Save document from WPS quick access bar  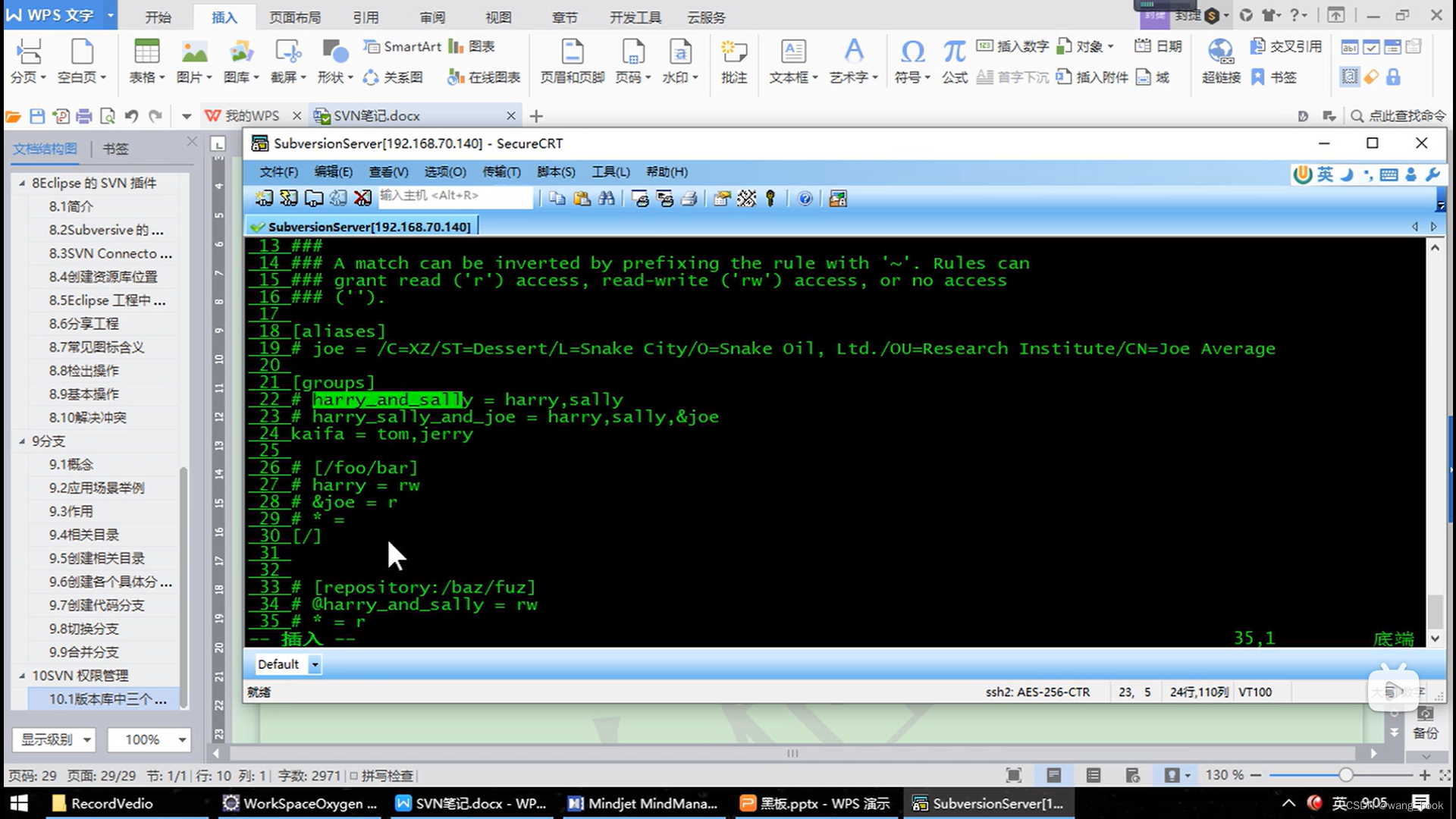coord(37,116)
